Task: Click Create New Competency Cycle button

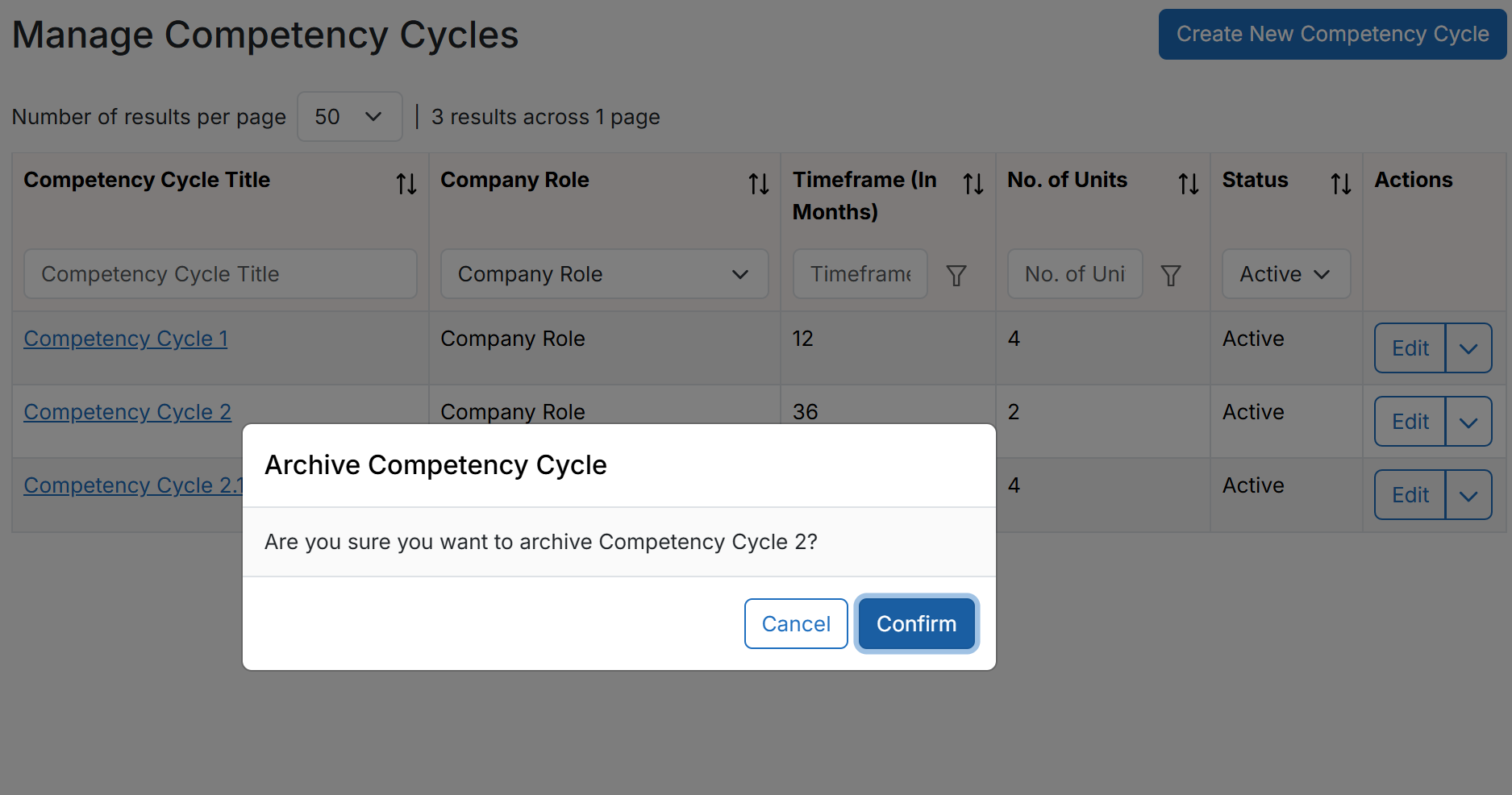Action: tap(1332, 34)
